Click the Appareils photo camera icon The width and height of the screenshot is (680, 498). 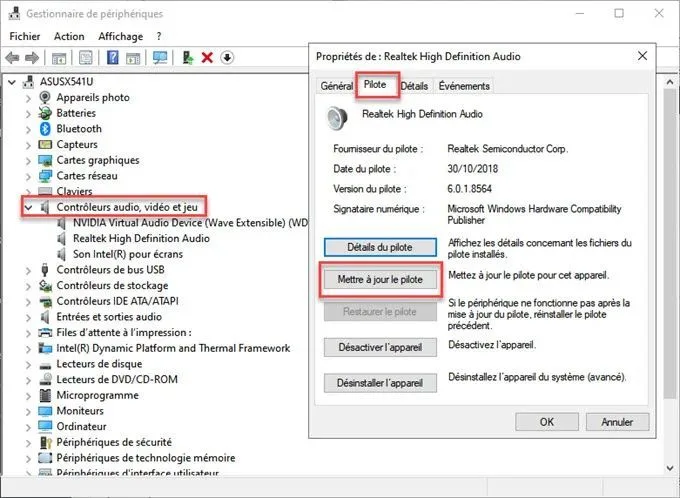(45, 97)
